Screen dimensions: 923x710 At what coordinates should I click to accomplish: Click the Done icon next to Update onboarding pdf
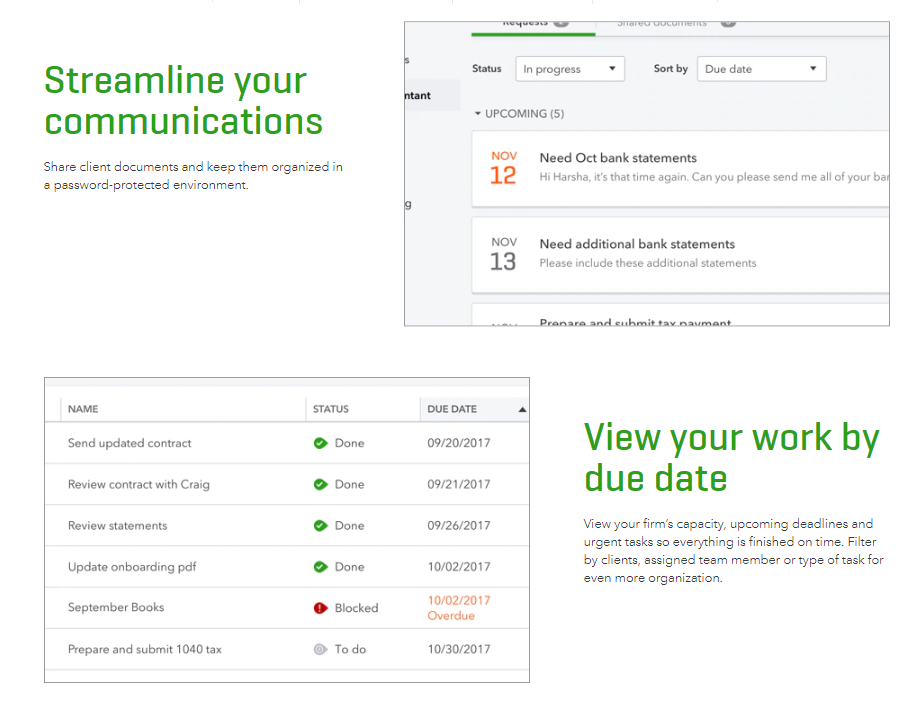pyautogui.click(x=320, y=567)
